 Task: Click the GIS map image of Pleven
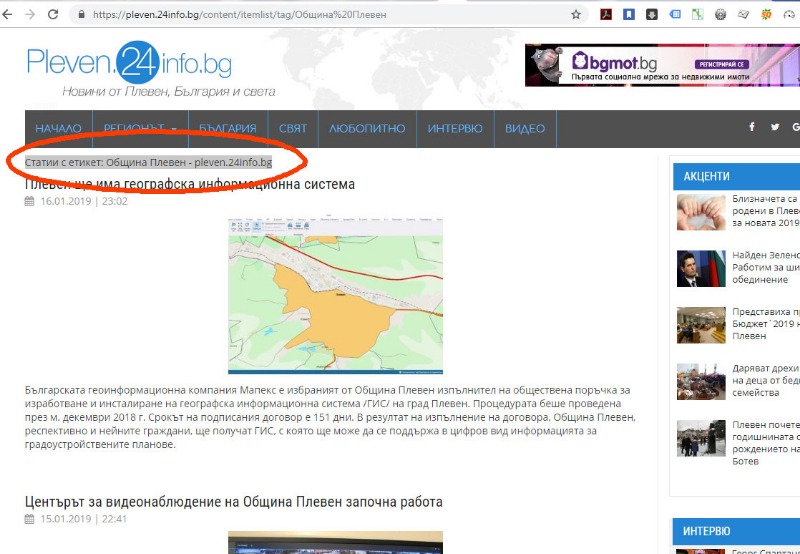pyautogui.click(x=335, y=296)
